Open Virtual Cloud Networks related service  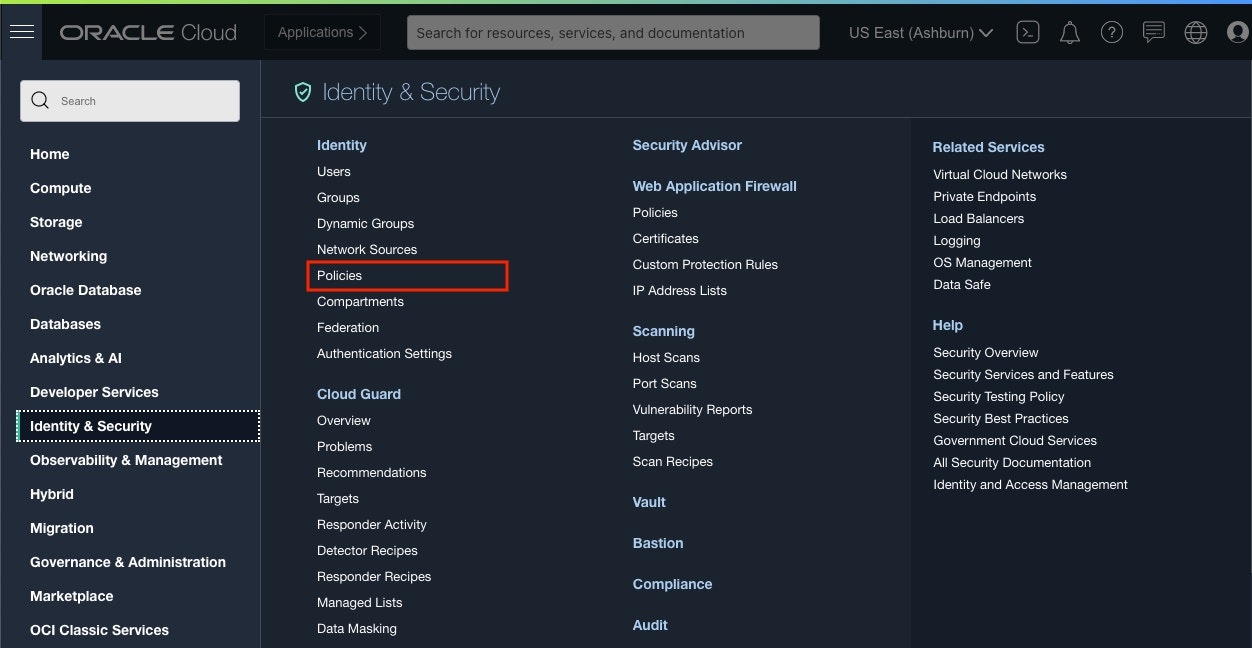1000,175
